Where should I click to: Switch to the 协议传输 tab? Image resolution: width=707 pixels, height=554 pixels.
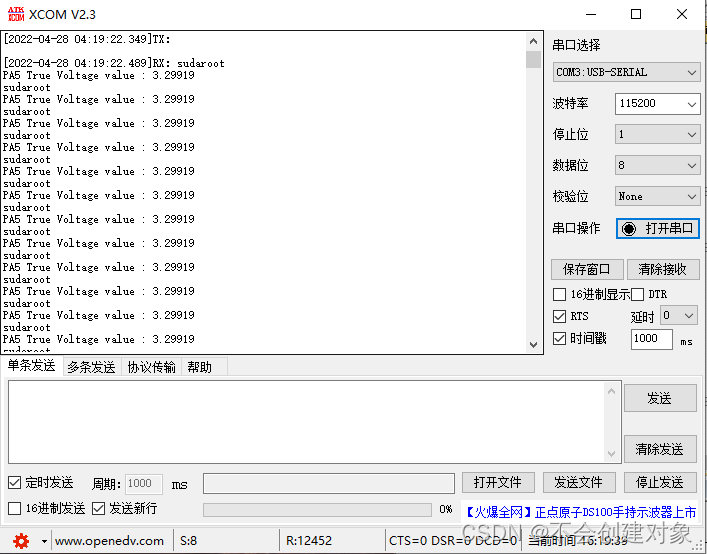tap(152, 367)
